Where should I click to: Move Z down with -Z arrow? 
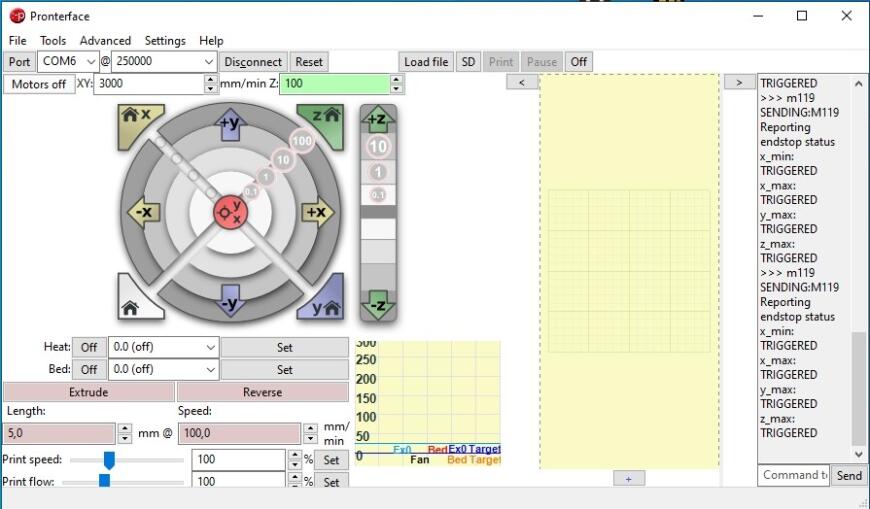click(x=378, y=305)
